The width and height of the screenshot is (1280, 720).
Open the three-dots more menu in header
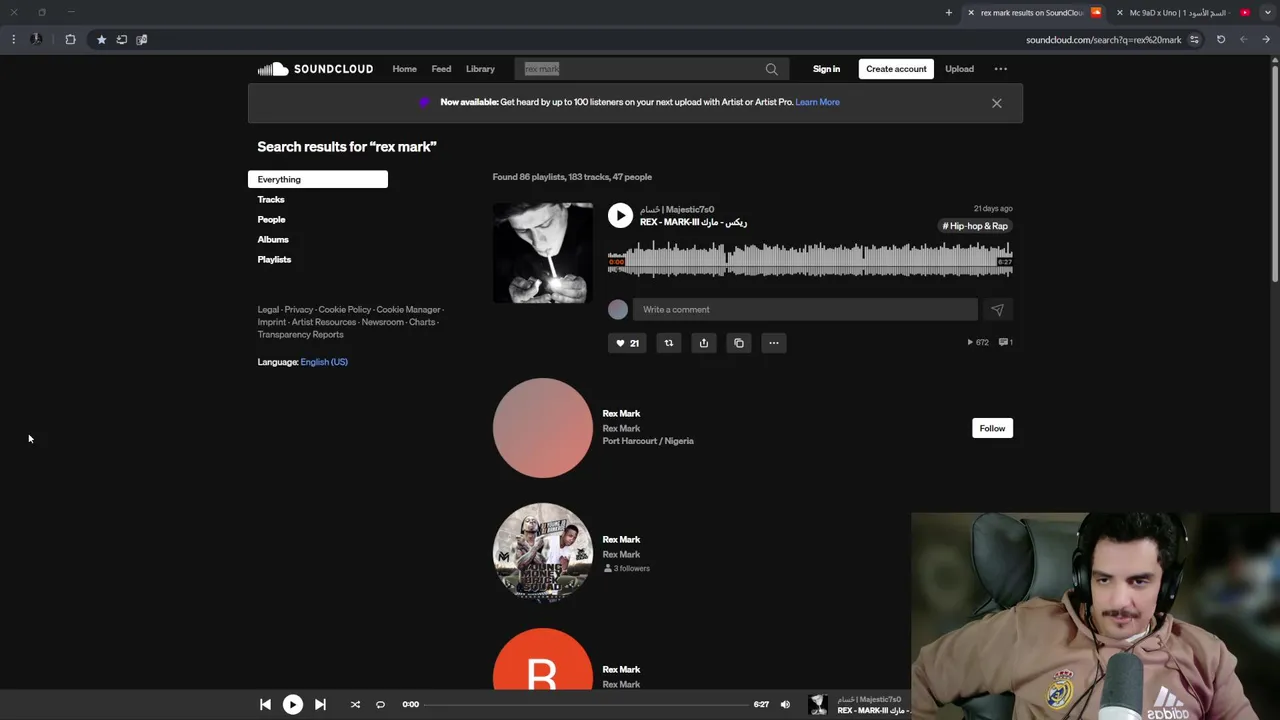tap(1000, 69)
